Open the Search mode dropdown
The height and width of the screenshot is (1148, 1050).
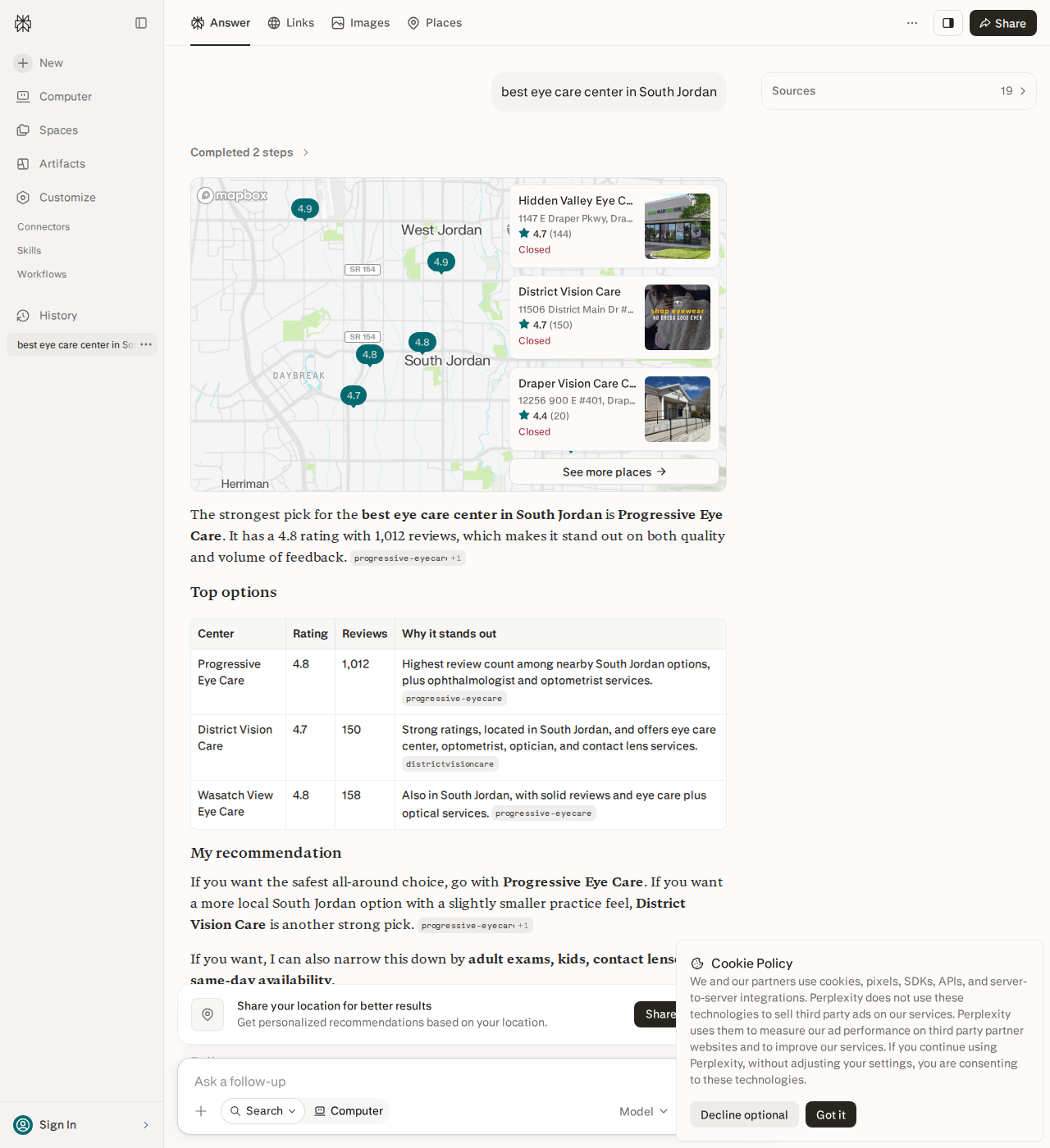(262, 1111)
